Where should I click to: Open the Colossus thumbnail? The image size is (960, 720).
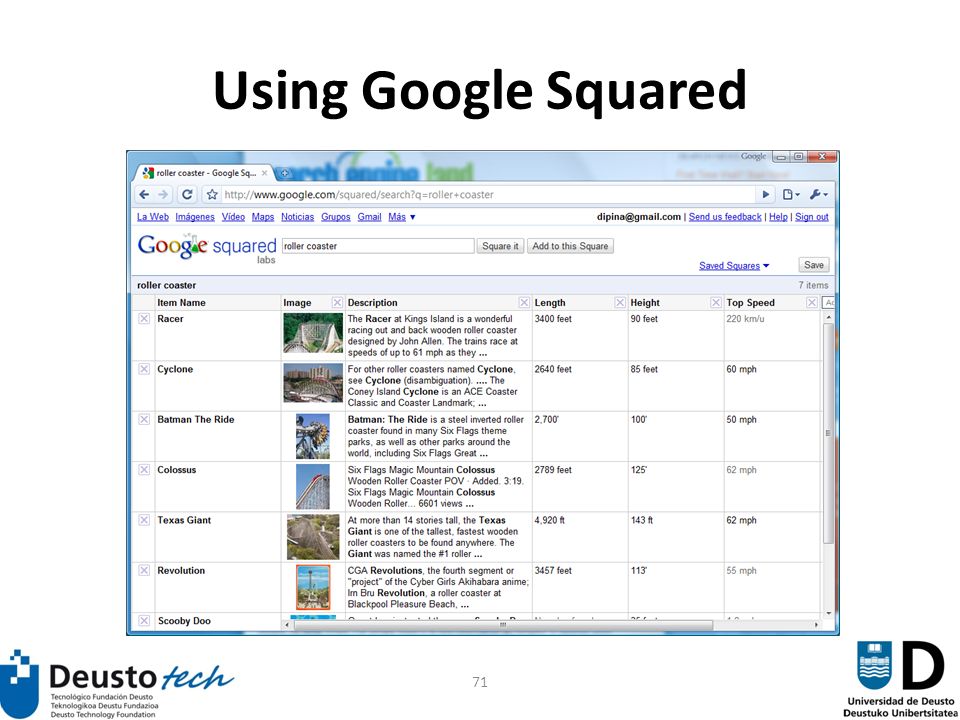(313, 487)
